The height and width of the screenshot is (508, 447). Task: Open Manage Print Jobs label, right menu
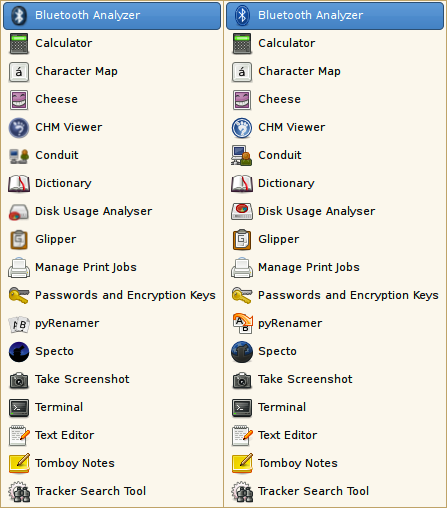pyautogui.click(x=309, y=268)
